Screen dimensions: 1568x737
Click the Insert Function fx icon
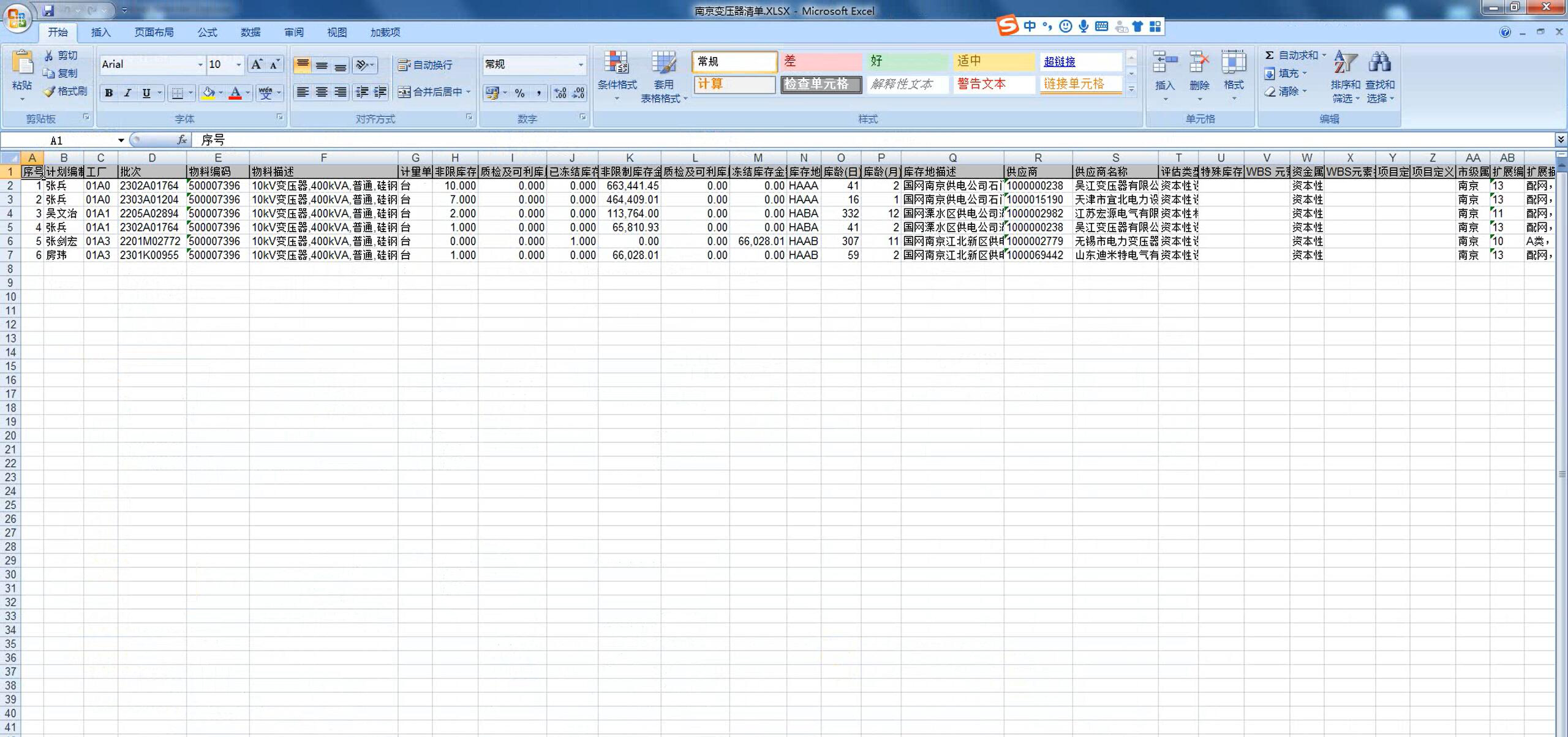[x=182, y=140]
